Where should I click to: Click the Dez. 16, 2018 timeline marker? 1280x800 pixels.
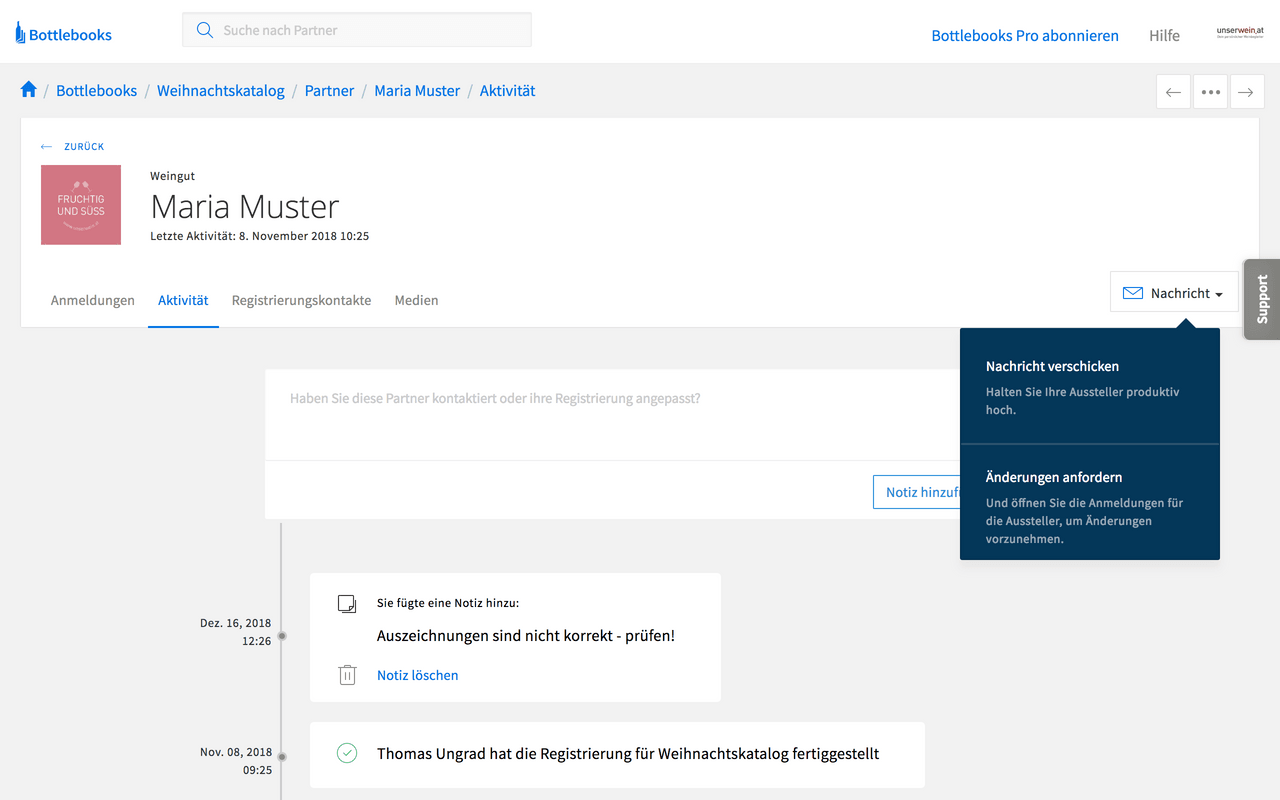pos(282,635)
